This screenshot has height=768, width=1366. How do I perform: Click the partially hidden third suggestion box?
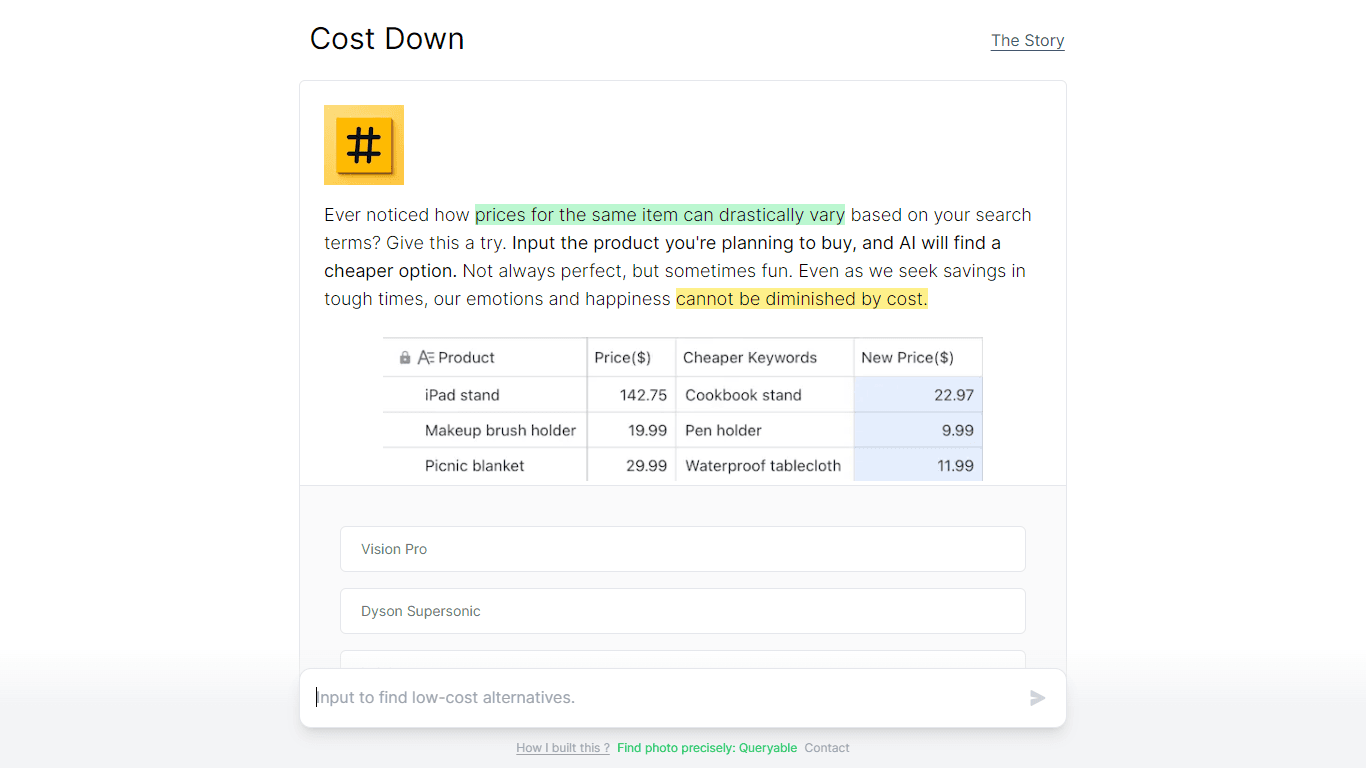tap(683, 659)
